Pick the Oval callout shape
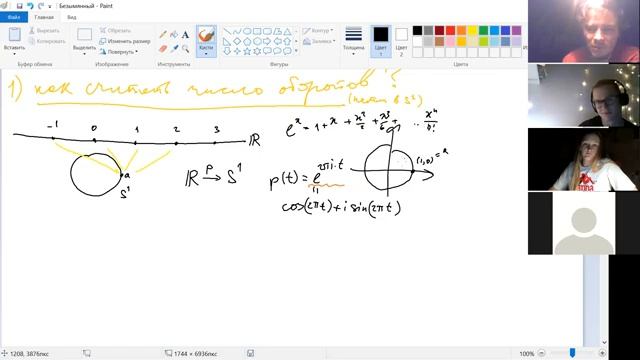Screen dimensions: 640x360 [x=277, y=51]
